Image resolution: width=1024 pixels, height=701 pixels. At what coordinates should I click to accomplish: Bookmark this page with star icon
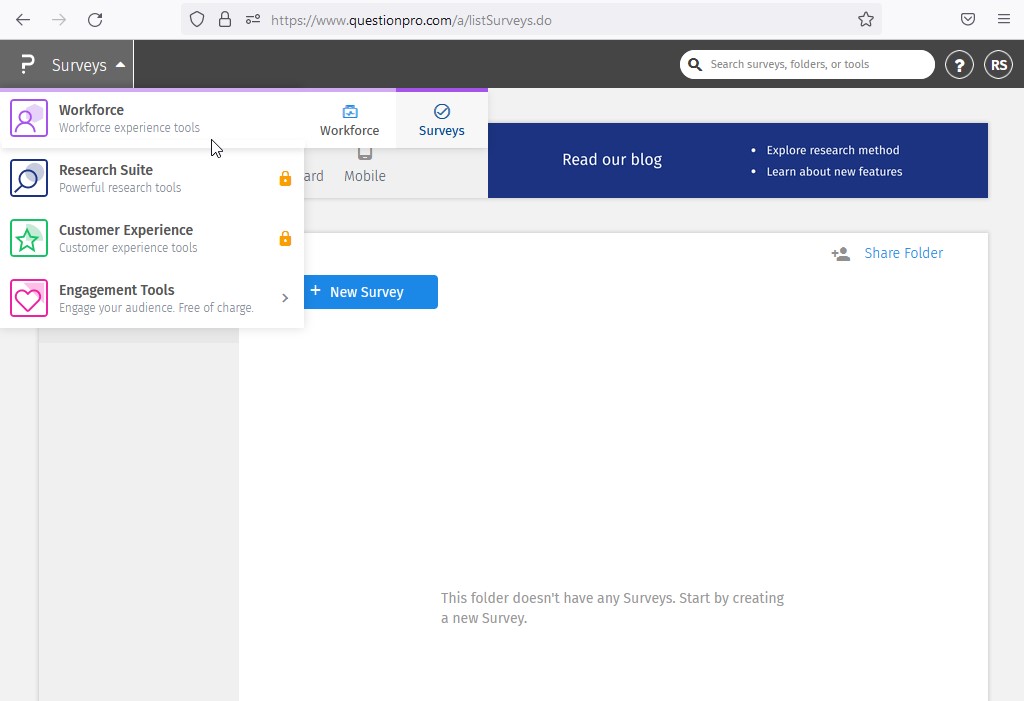pyautogui.click(x=866, y=20)
